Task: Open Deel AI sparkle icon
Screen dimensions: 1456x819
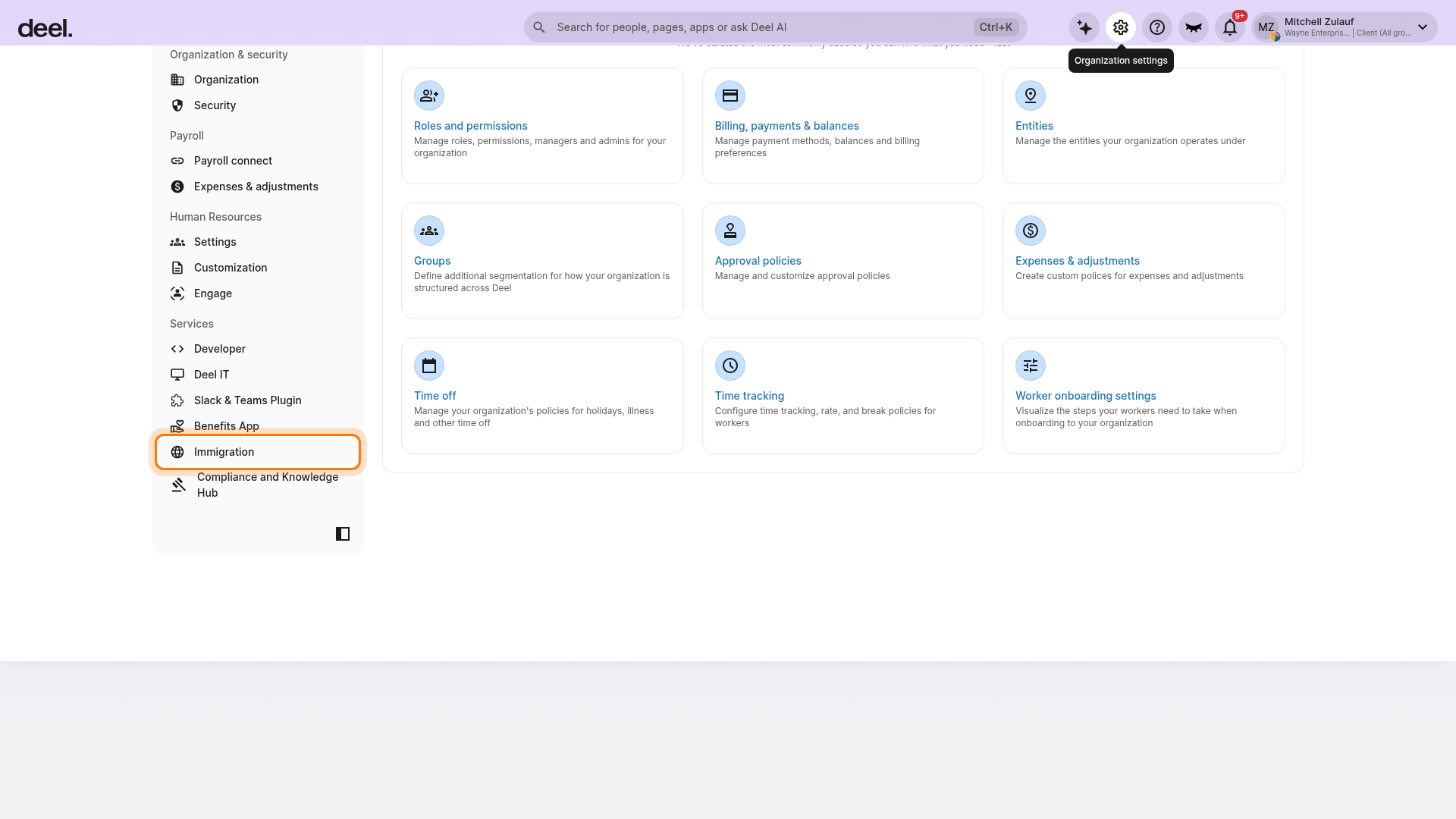Action: point(1084,27)
